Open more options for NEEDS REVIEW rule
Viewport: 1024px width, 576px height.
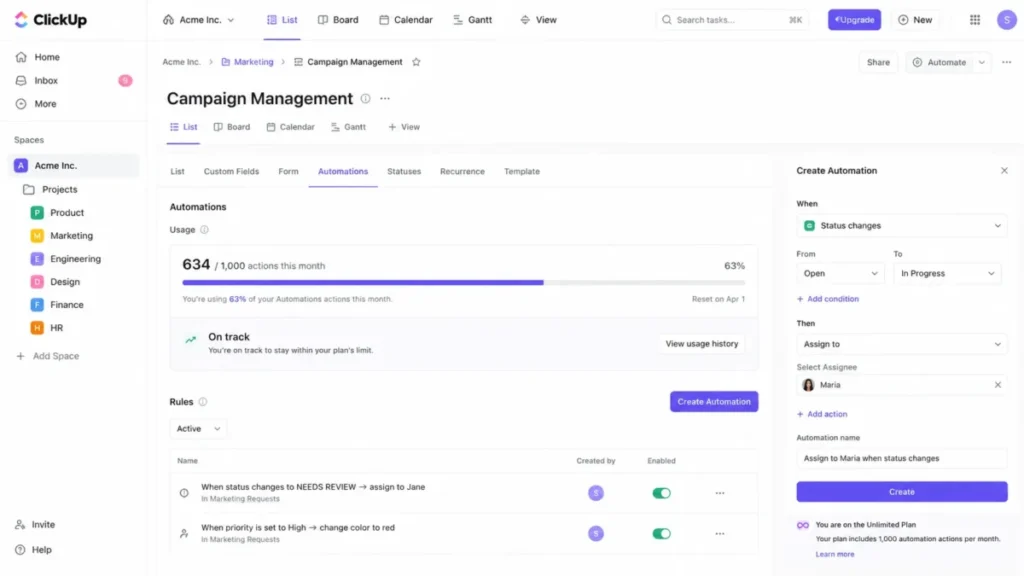point(720,493)
